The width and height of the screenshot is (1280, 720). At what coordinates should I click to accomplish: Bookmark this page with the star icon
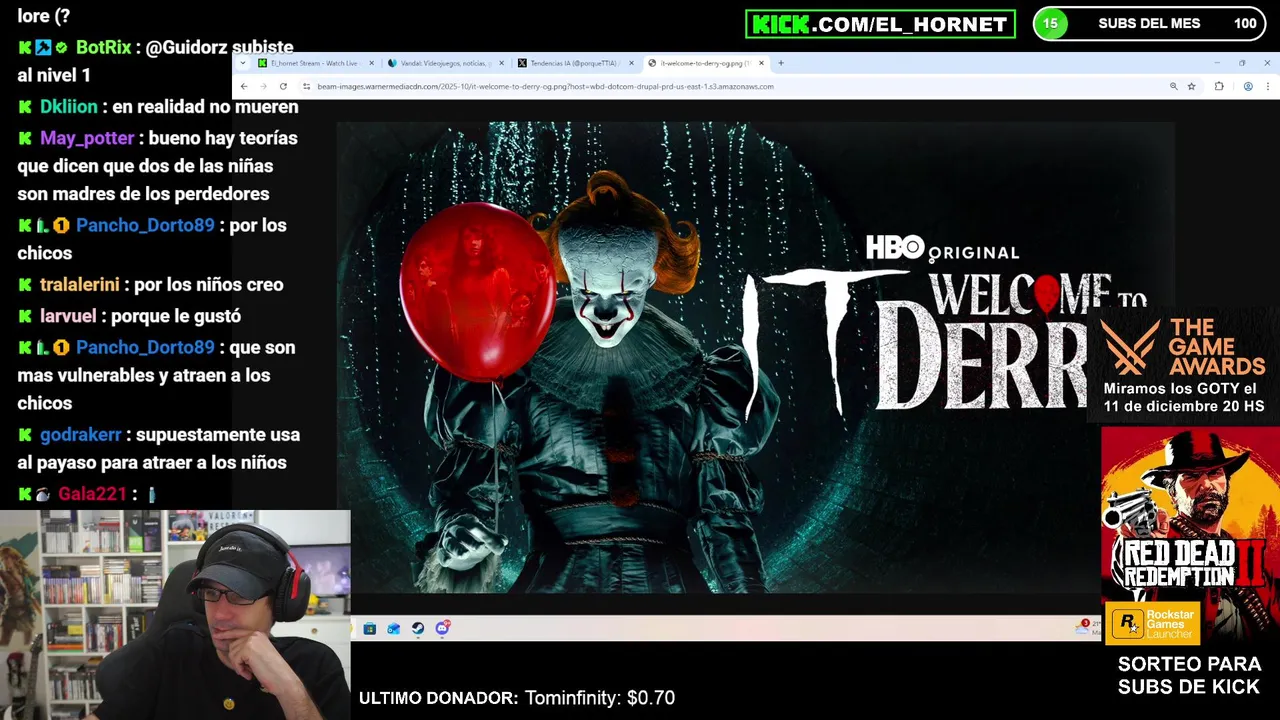pyautogui.click(x=1191, y=86)
